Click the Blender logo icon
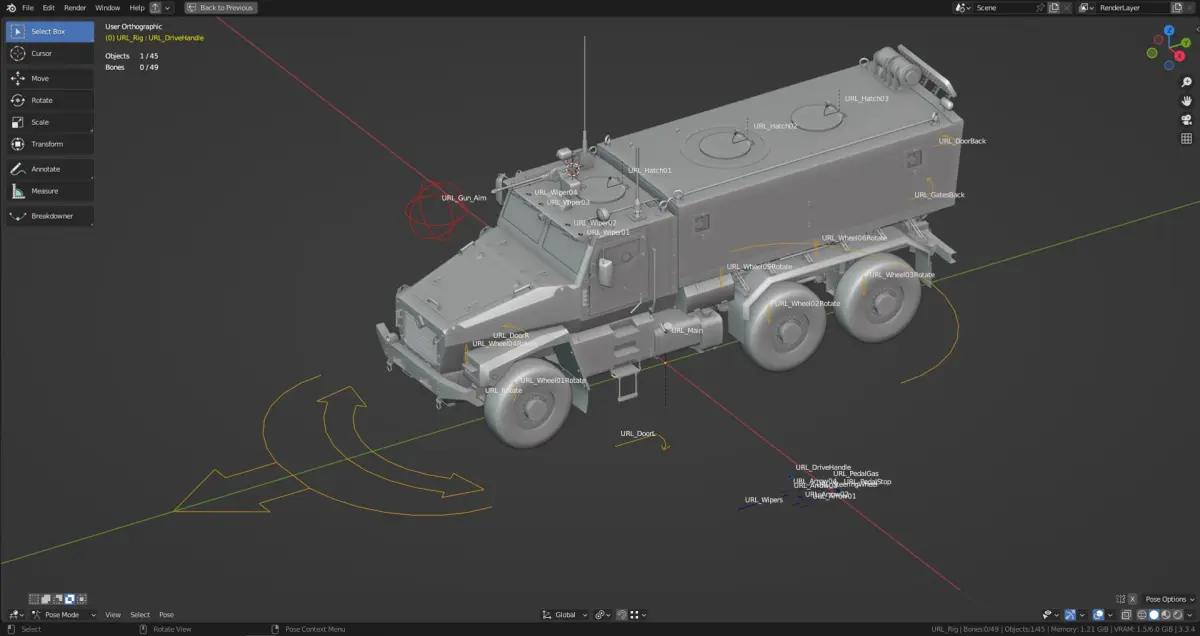The width and height of the screenshot is (1200, 636). click(x=11, y=7)
